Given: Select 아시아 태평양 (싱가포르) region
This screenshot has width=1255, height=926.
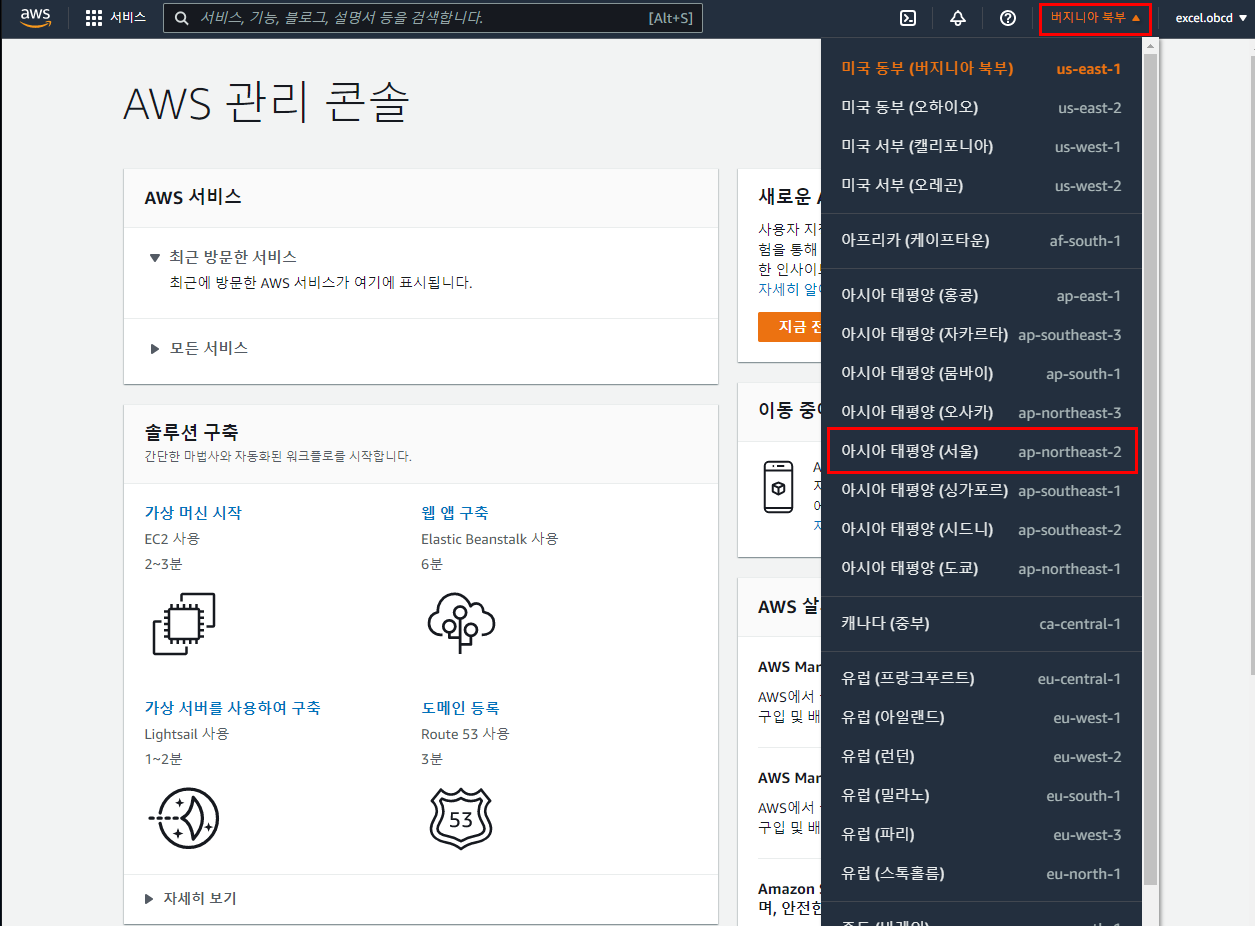Looking at the screenshot, I should [981, 490].
